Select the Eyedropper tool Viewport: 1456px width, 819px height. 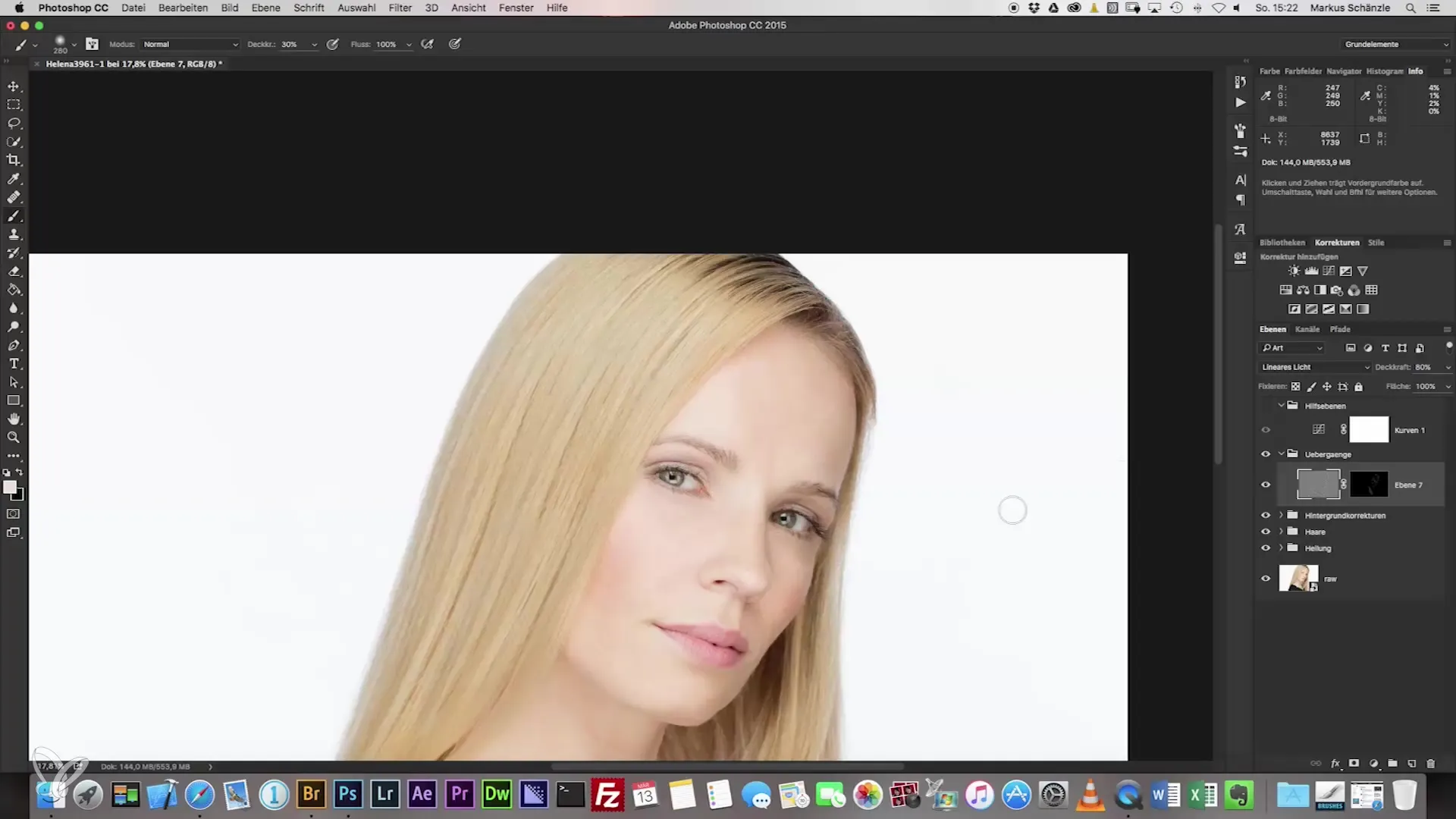pyautogui.click(x=14, y=179)
